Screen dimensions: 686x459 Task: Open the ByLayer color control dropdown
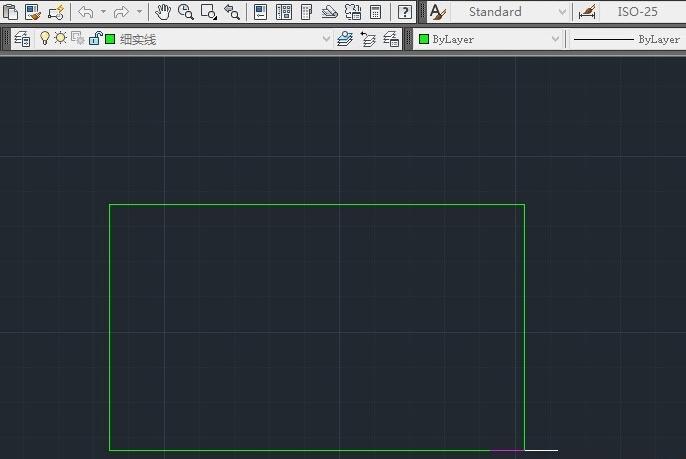click(488, 39)
